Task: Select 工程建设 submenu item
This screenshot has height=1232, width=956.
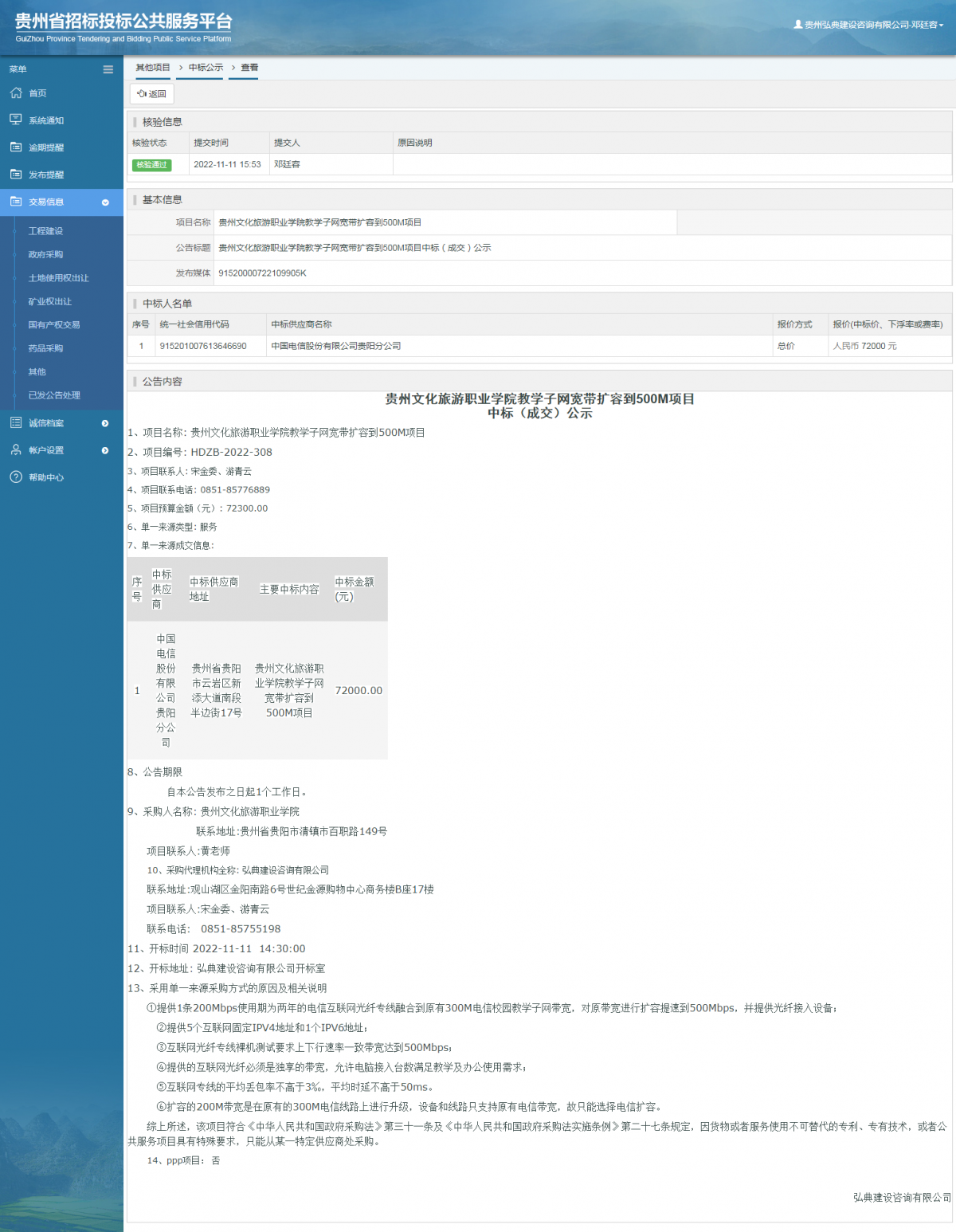Action: pos(45,231)
